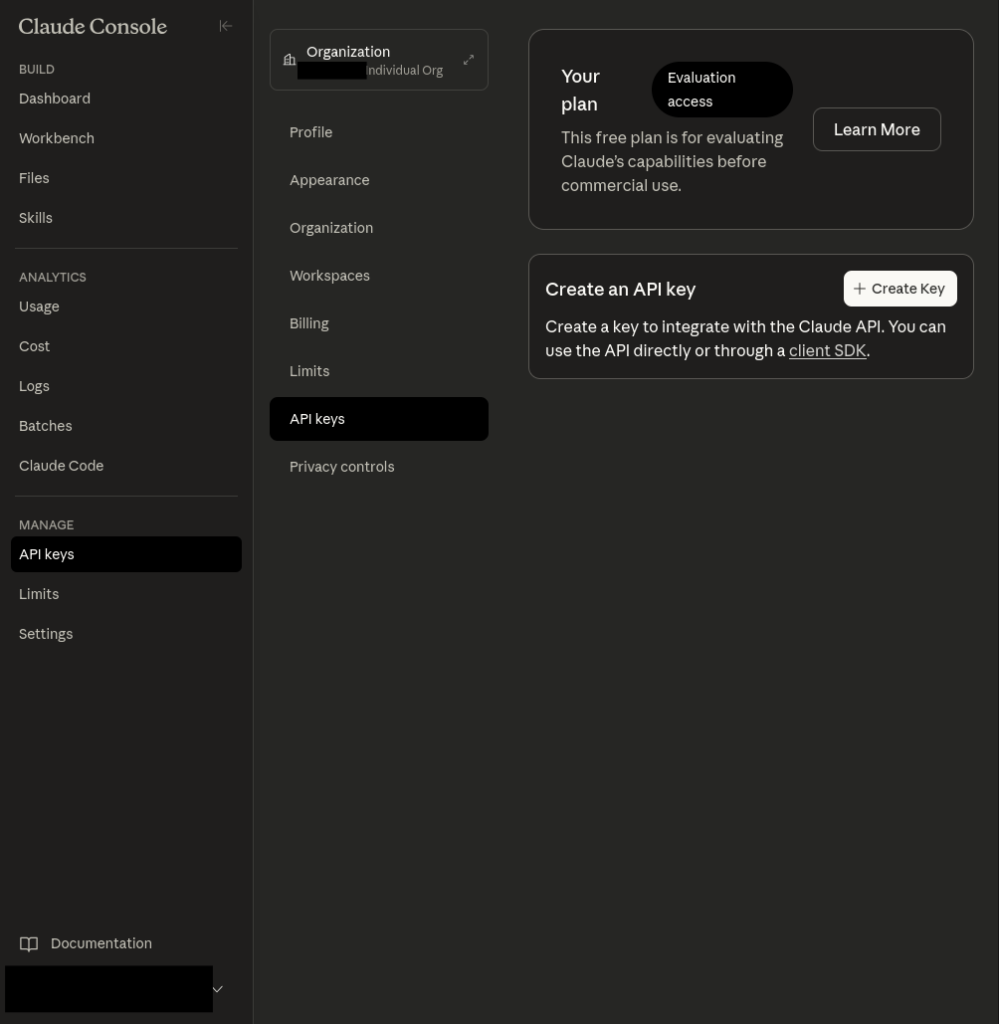Open Claude Code in the sidebar

61,466
